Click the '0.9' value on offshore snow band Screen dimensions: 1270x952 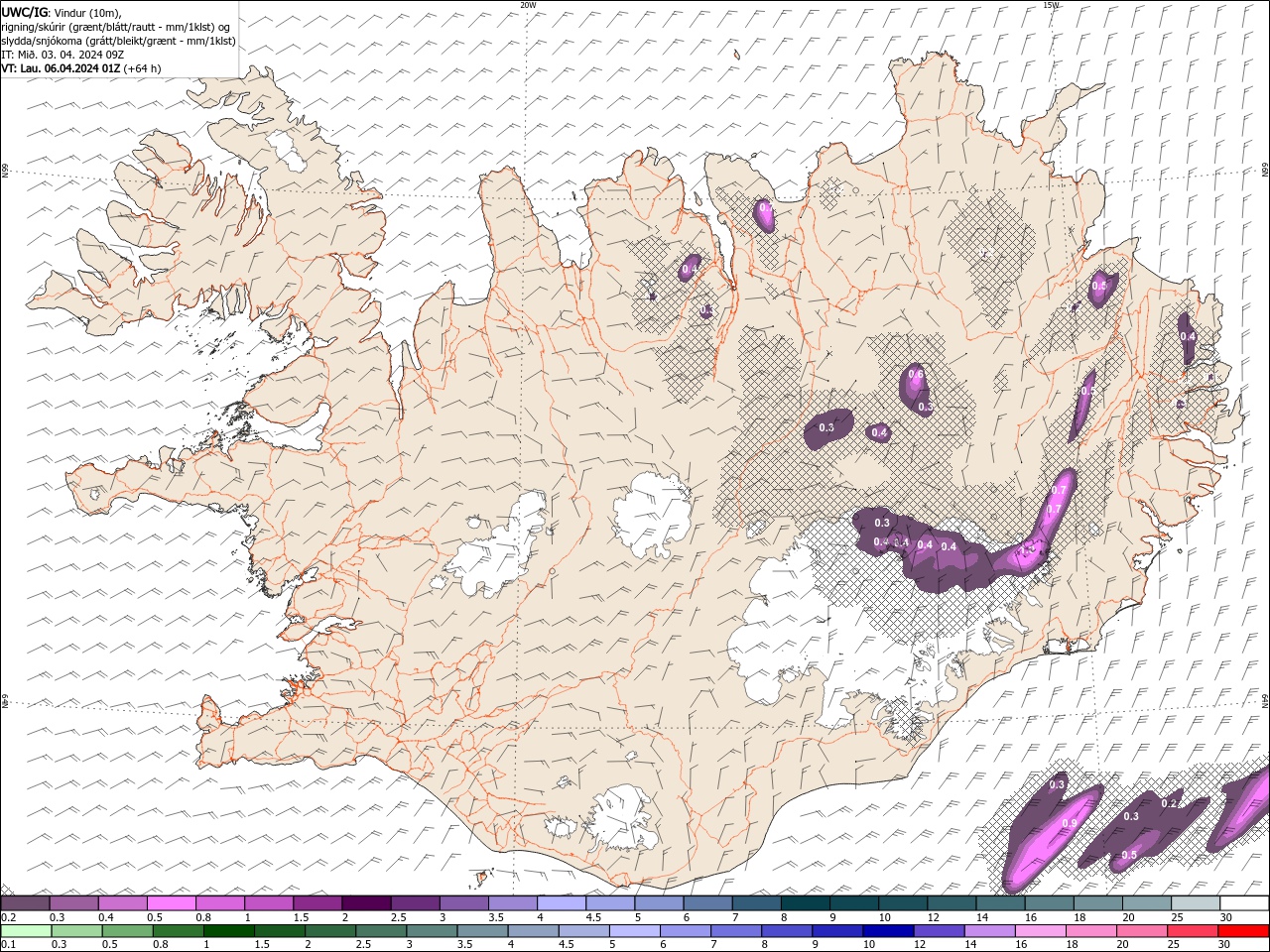(1069, 823)
